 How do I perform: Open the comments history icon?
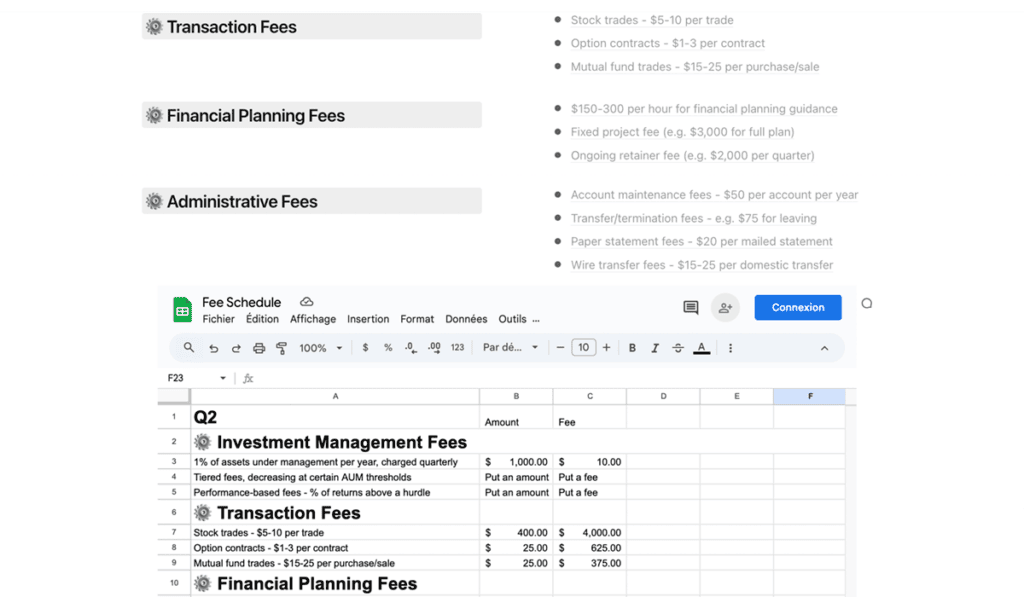click(690, 308)
